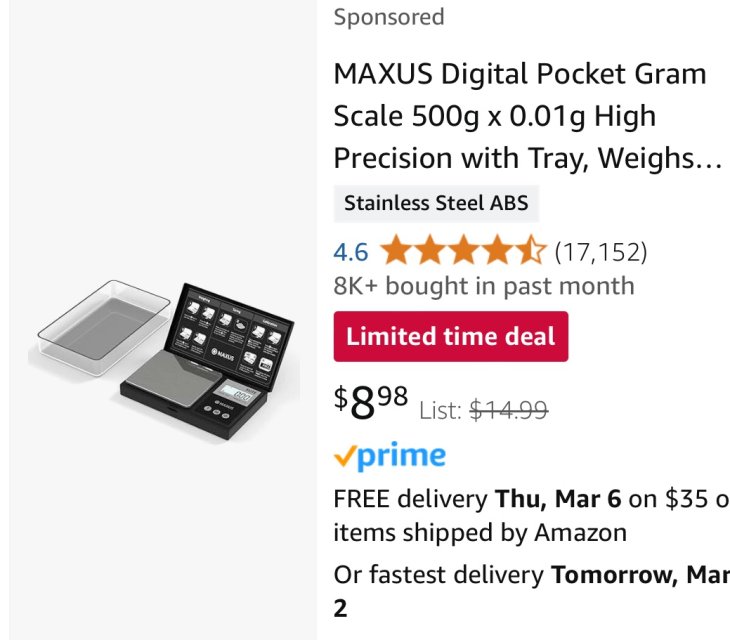Click the 8K+ bought in past month text

(484, 285)
